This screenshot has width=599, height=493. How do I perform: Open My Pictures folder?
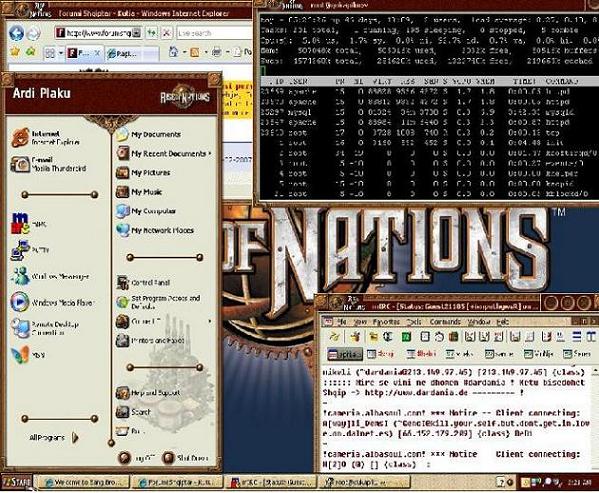[143, 173]
